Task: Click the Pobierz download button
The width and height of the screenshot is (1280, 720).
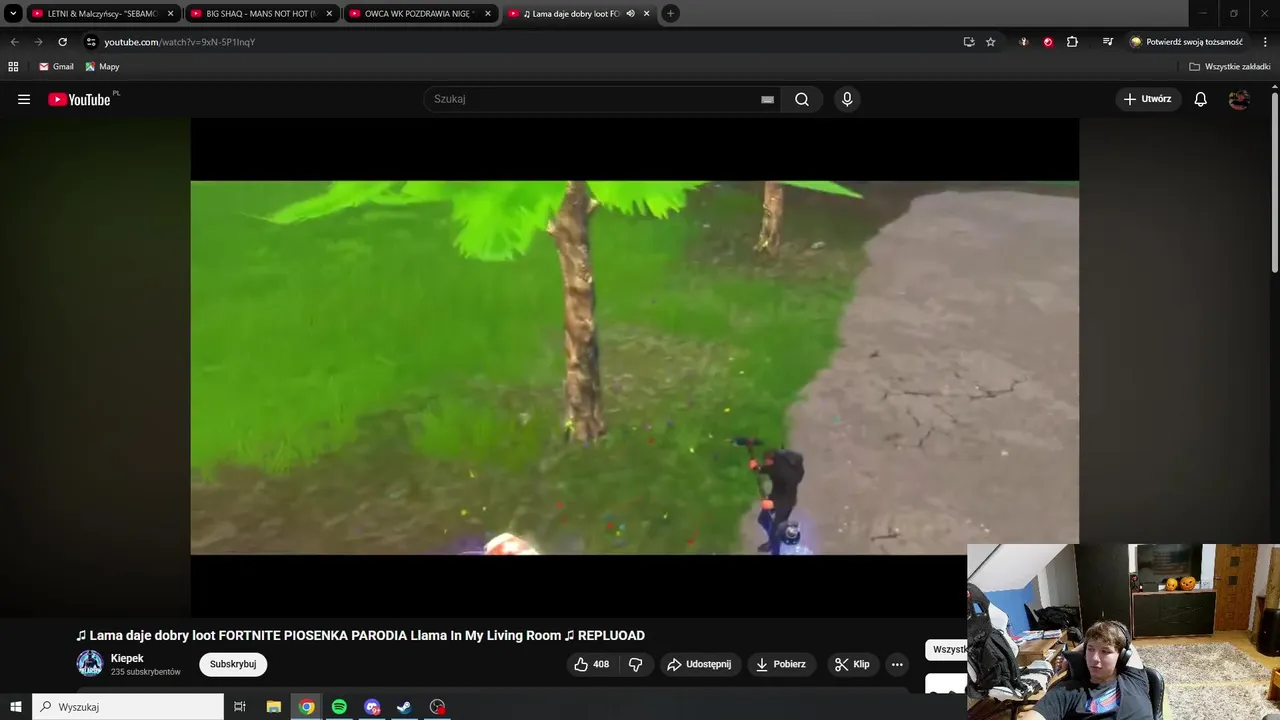Action: click(x=780, y=664)
